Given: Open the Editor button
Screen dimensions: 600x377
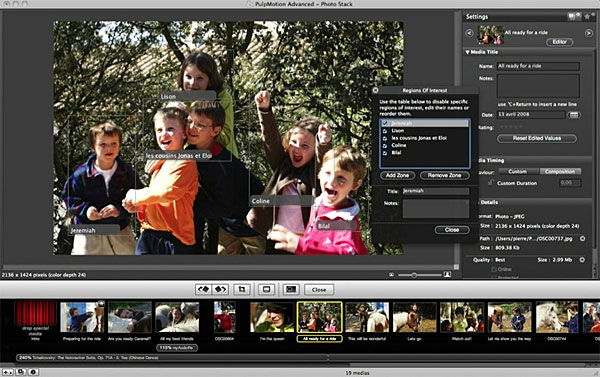Looking at the screenshot, I should pyautogui.click(x=559, y=42).
